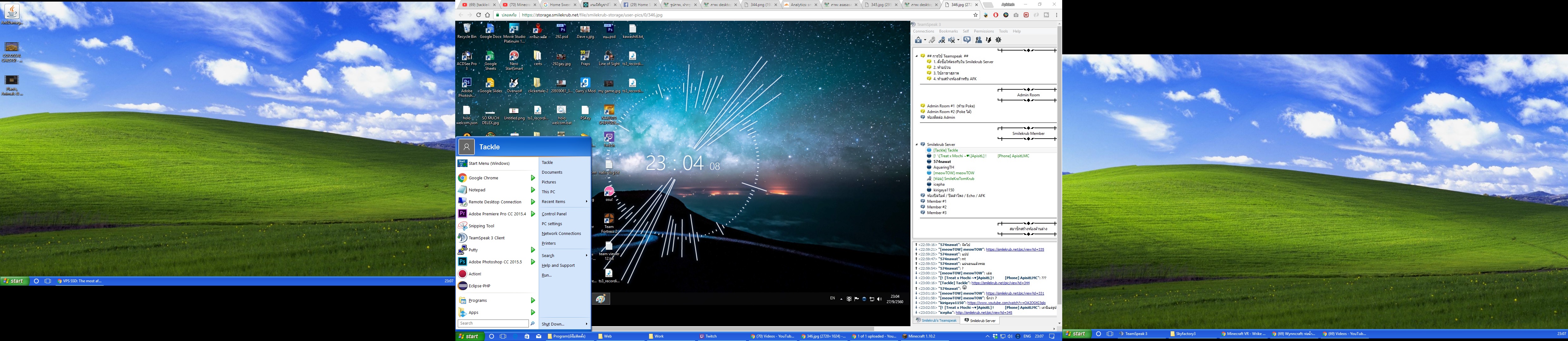Open Start Menu (Windows) entry
The width and height of the screenshot is (1568, 341).
point(497,164)
